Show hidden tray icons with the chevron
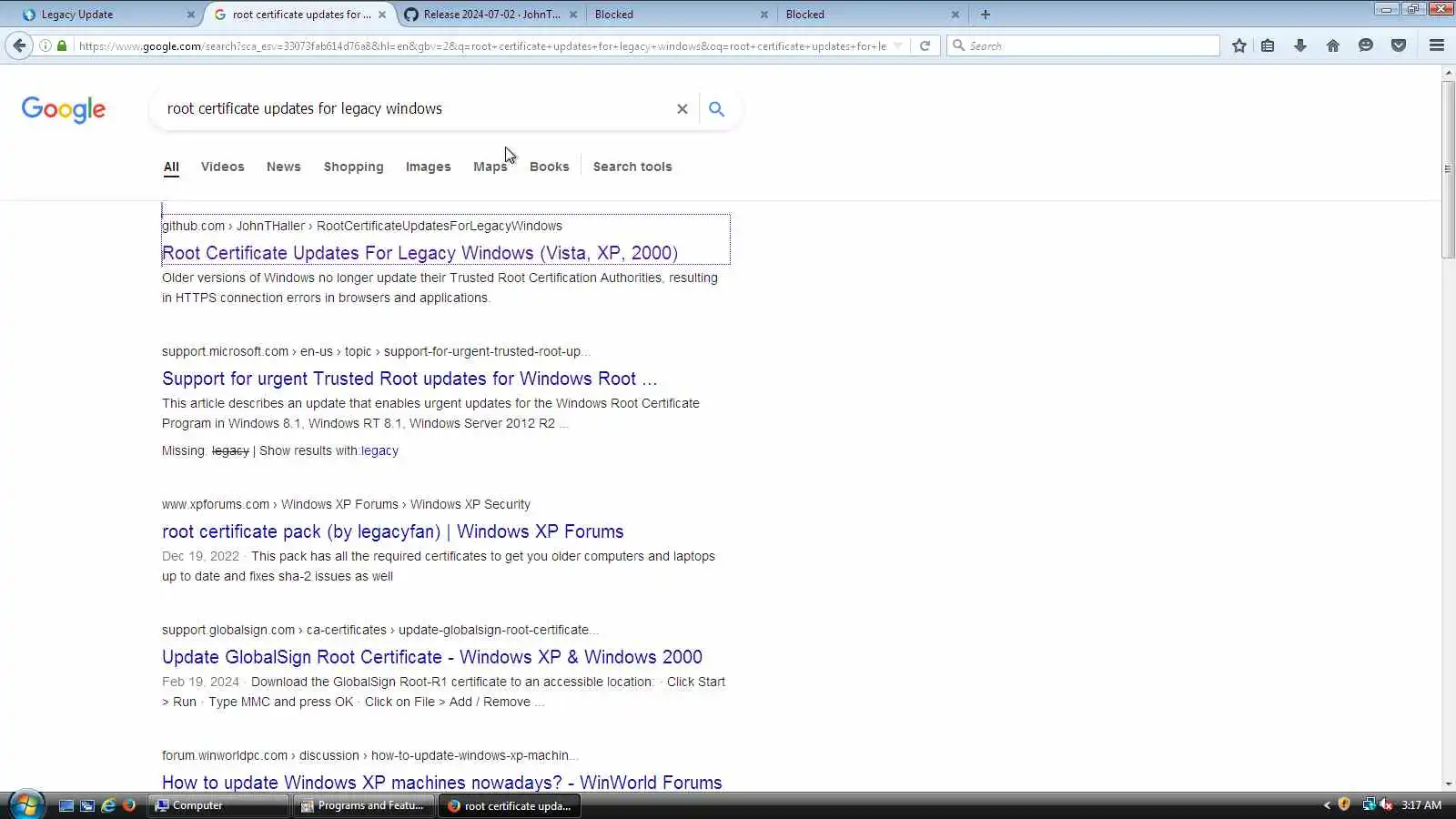Image resolution: width=1456 pixels, height=819 pixels. [x=1327, y=805]
